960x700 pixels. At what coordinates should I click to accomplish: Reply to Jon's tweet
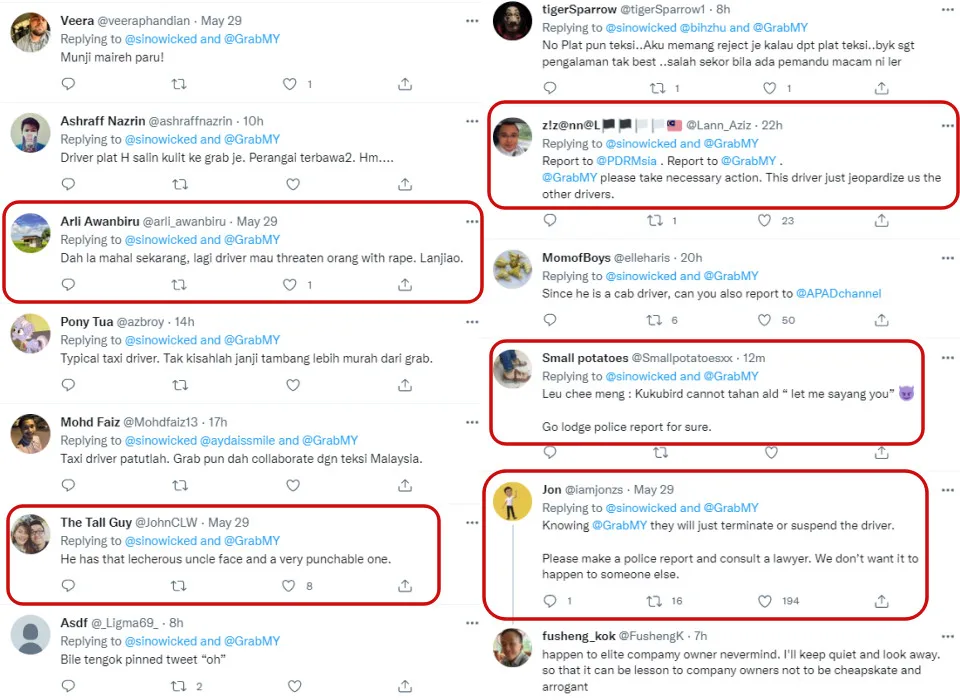(549, 601)
